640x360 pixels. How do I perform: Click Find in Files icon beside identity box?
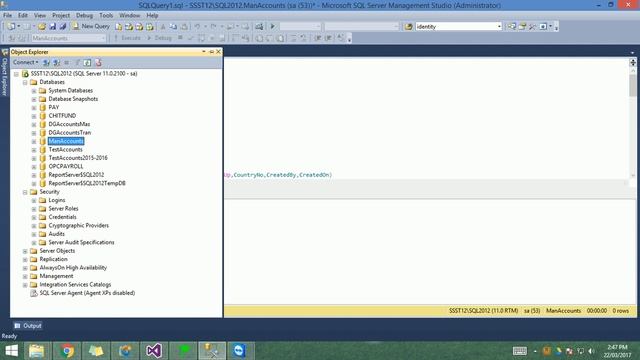pyautogui.click(x=408, y=27)
